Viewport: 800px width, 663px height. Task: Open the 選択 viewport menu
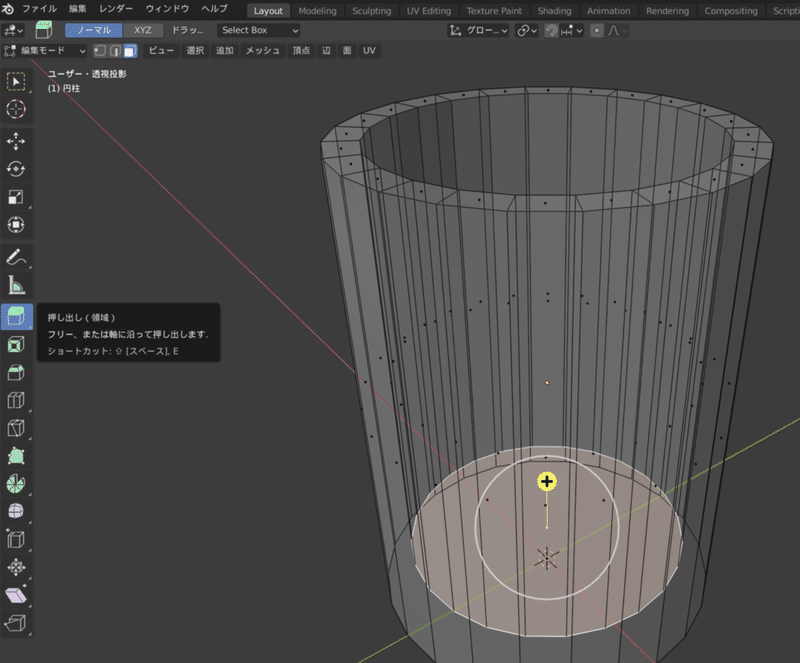coord(195,51)
